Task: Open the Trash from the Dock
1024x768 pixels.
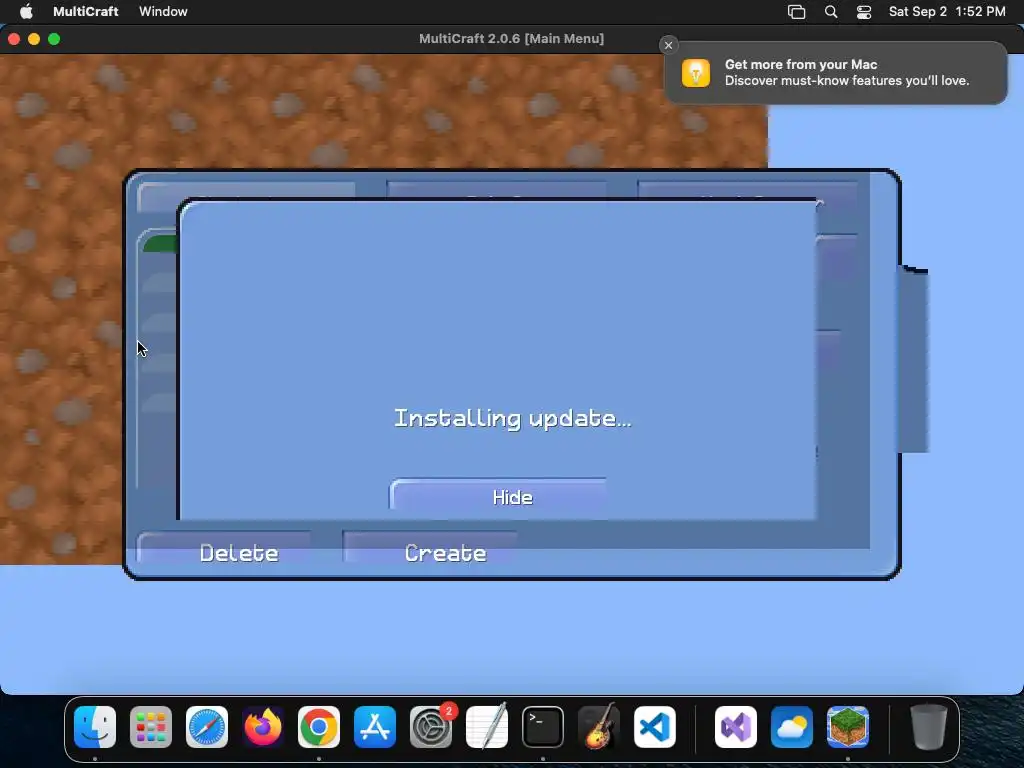Action: [929, 727]
